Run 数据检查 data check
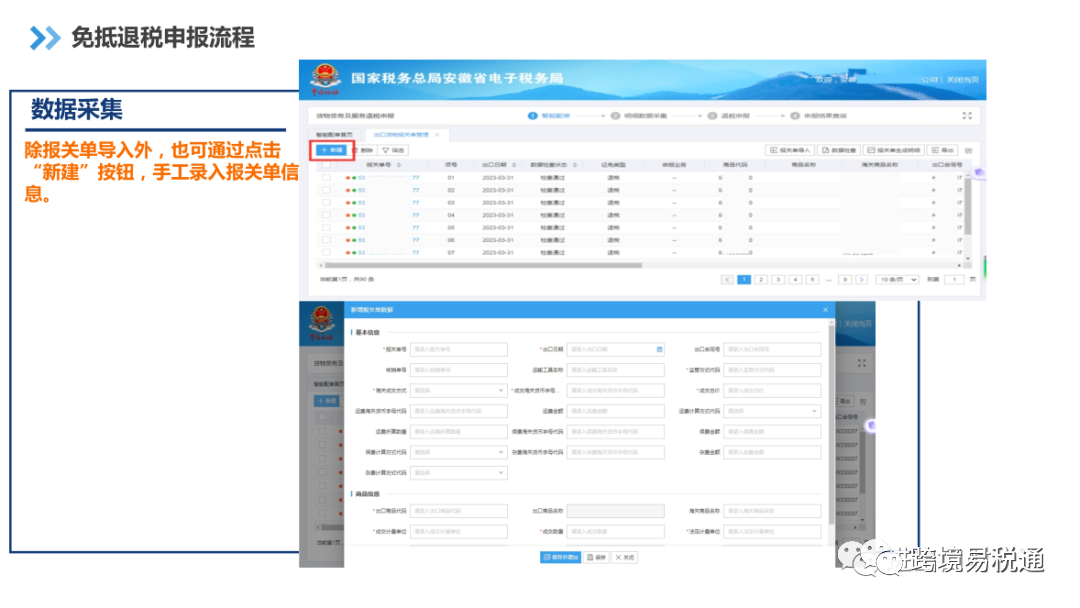This screenshot has height=608, width=1080. pyautogui.click(x=840, y=148)
